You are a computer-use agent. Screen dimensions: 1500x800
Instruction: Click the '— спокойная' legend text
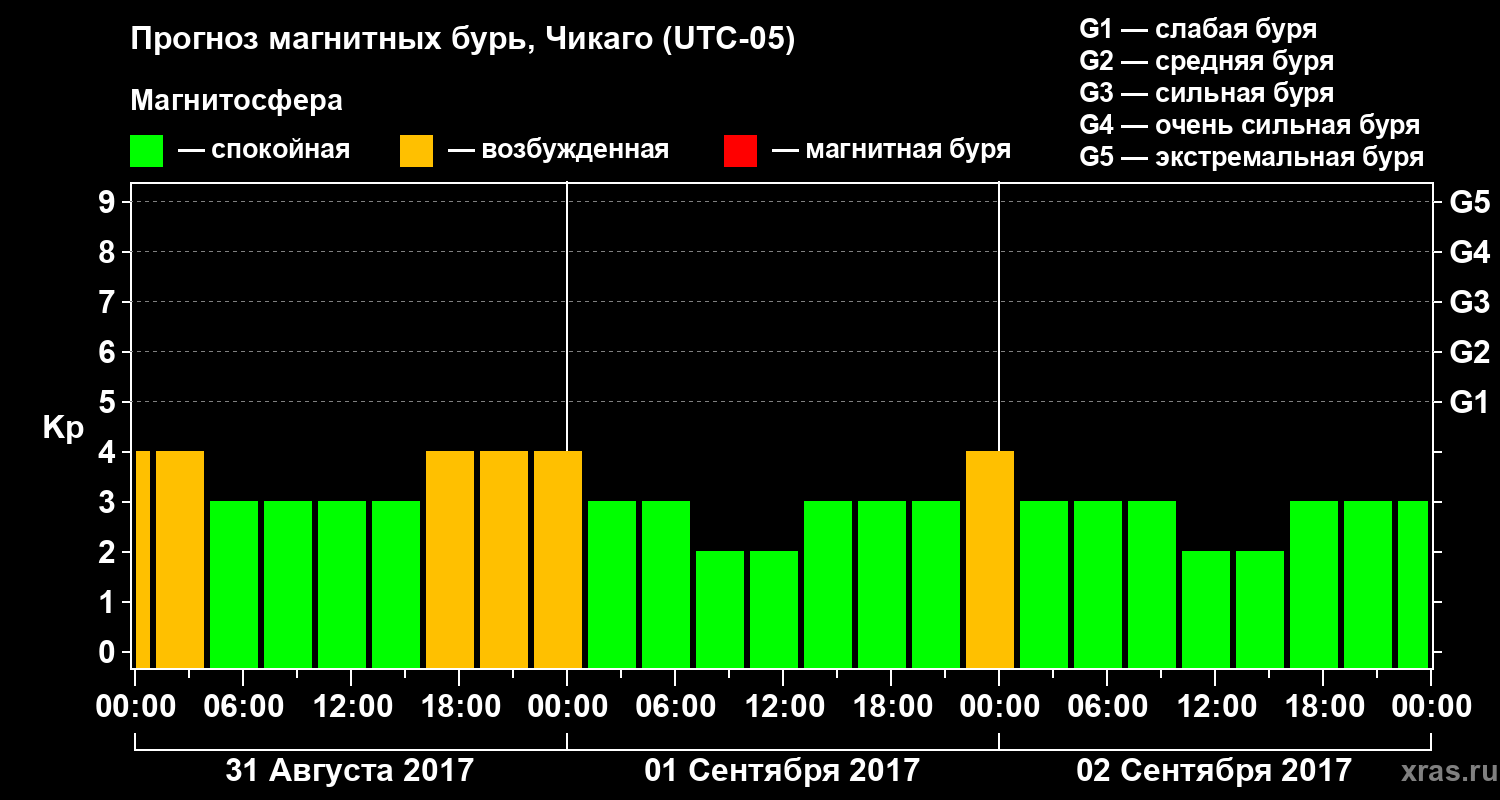pyautogui.click(x=264, y=151)
